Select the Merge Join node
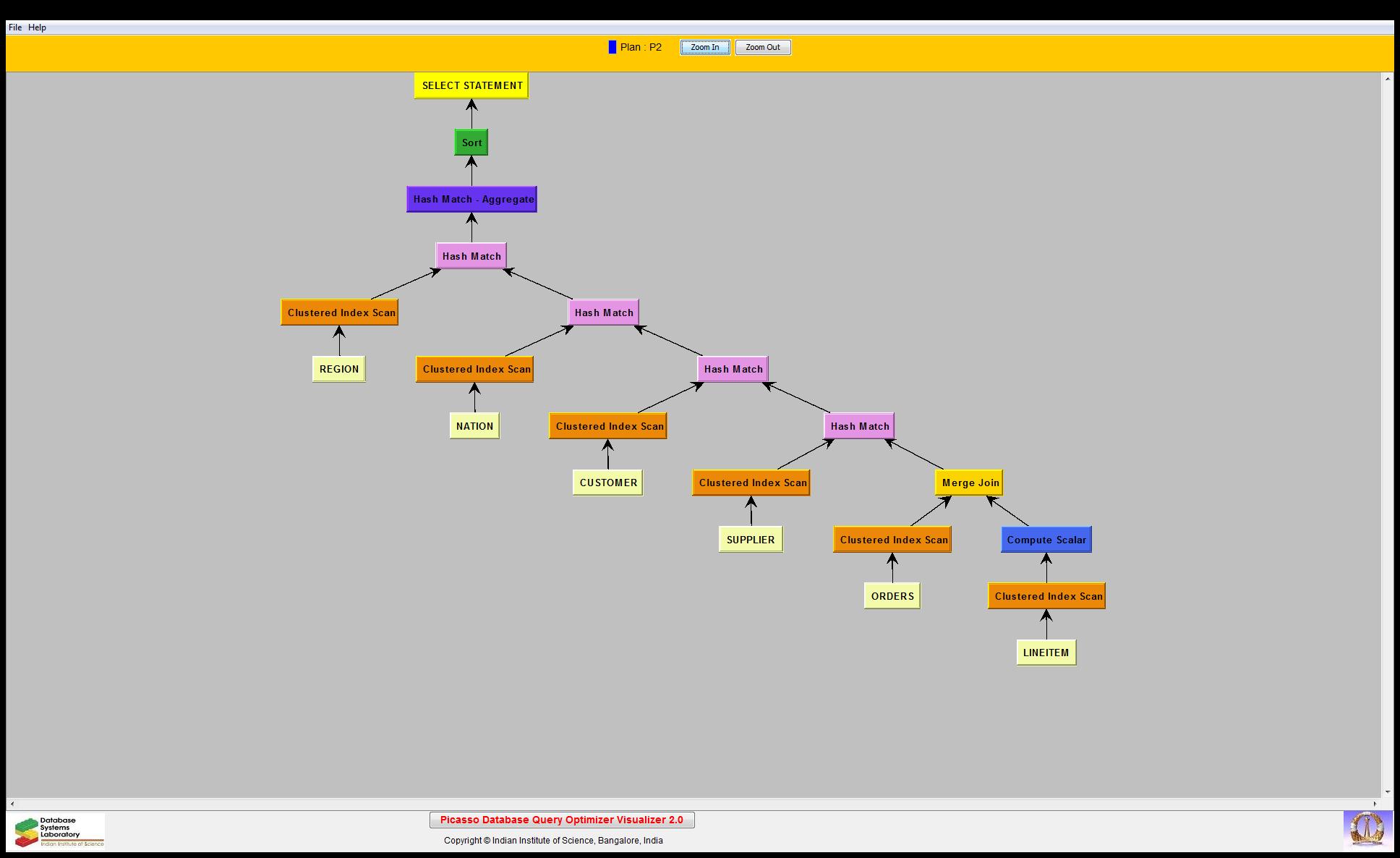The image size is (1400, 858). [x=970, y=483]
